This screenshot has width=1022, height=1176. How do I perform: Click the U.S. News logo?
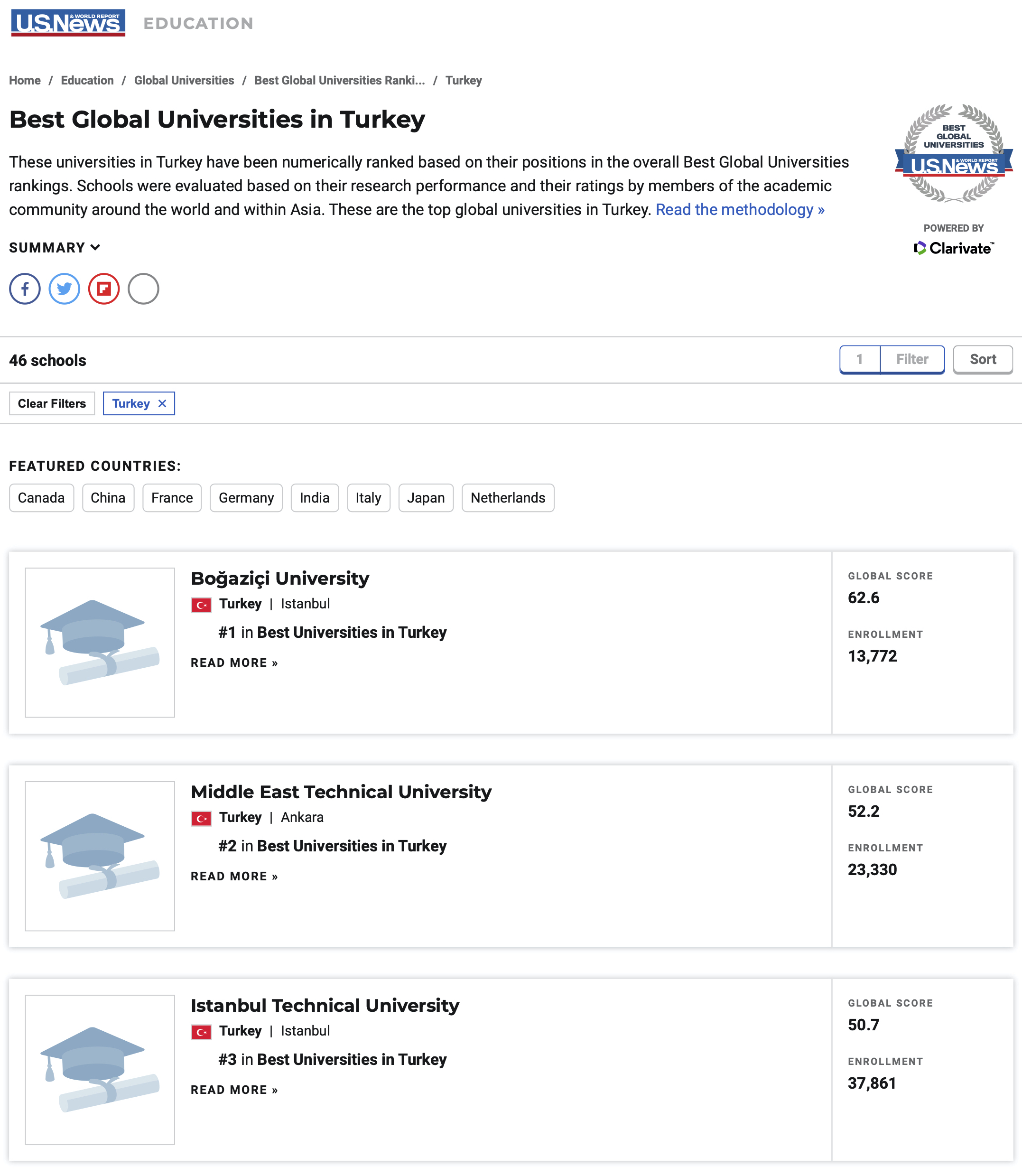pyautogui.click(x=68, y=23)
